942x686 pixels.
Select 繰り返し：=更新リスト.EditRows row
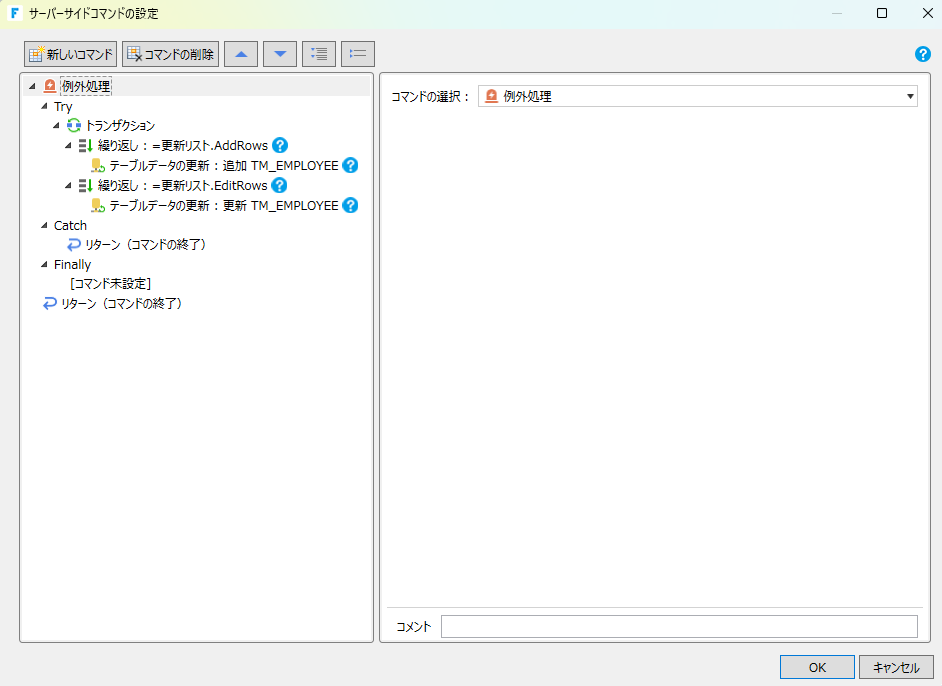click(183, 186)
